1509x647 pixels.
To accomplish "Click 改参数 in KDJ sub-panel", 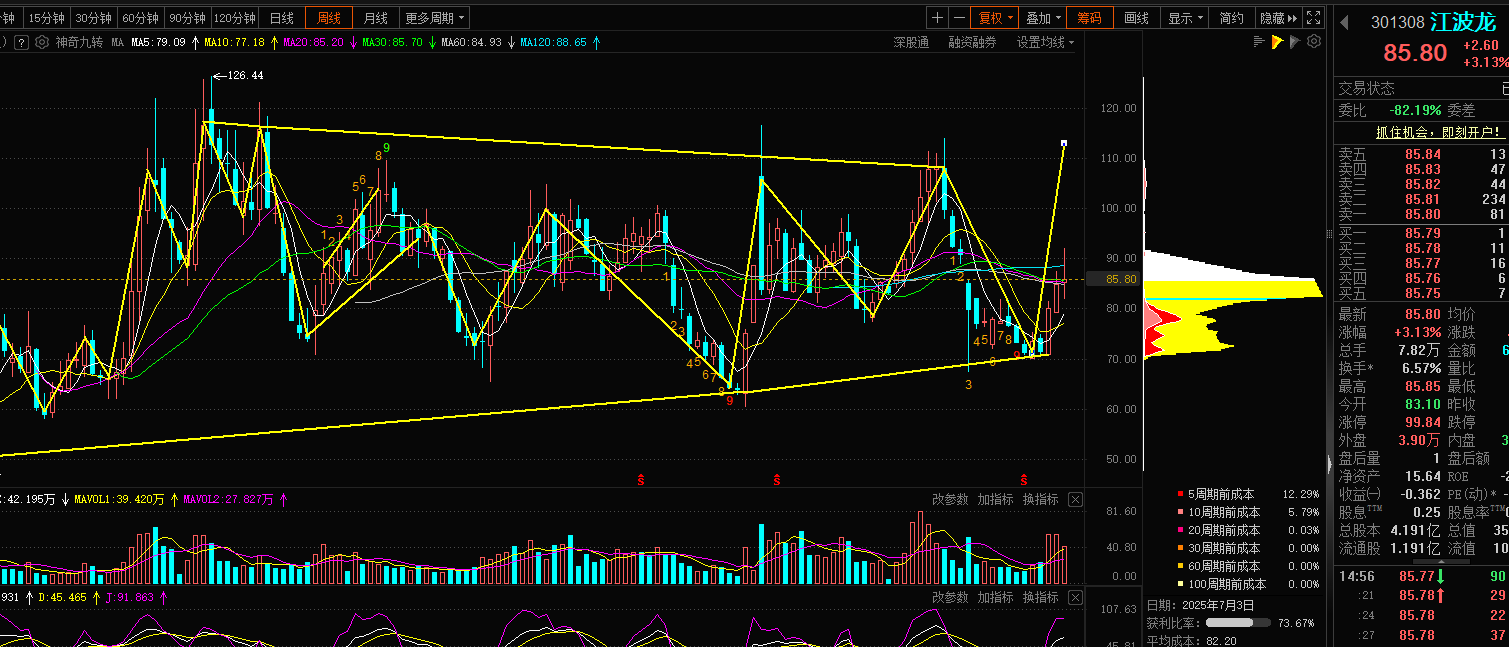I will (950, 597).
